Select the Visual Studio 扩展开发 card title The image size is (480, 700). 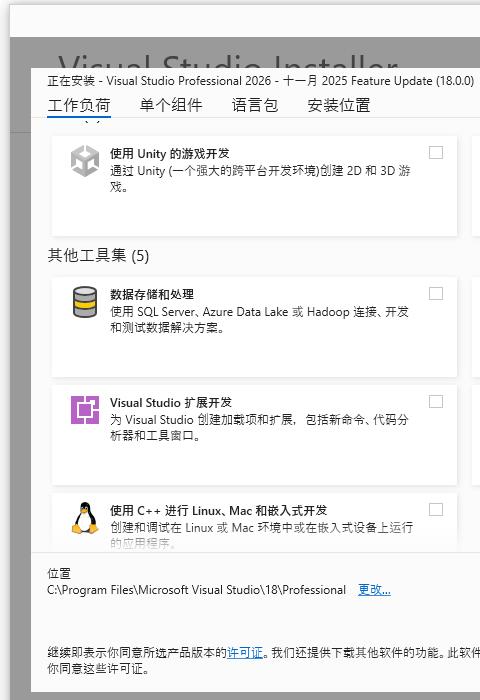coord(171,402)
